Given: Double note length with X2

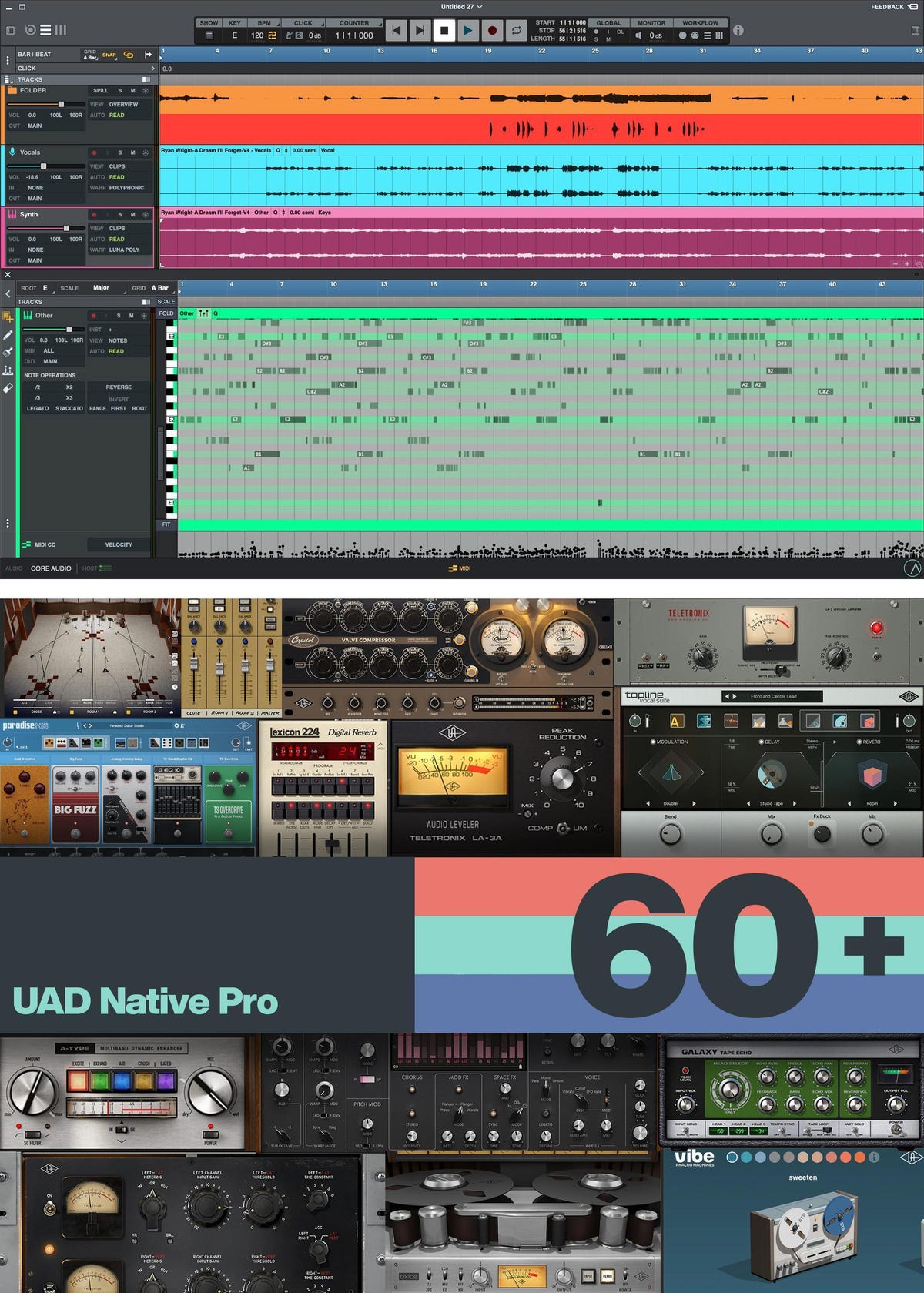Looking at the screenshot, I should point(69,387).
